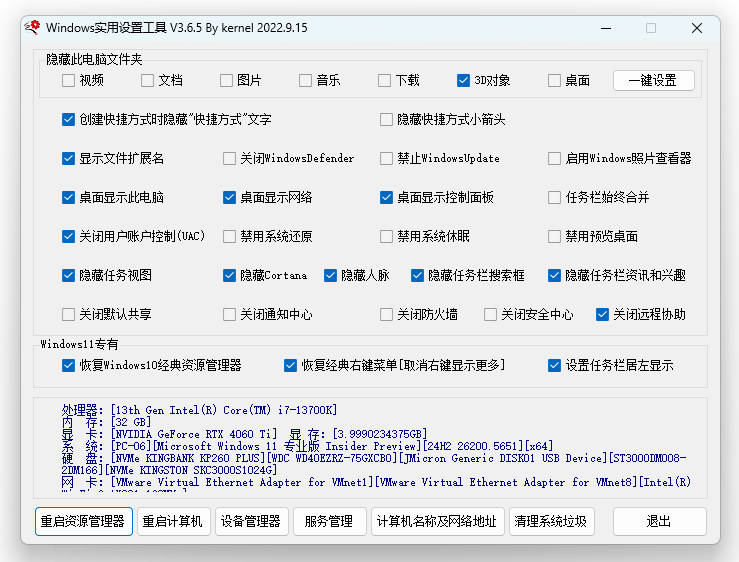Screen dimensions: 739x562
Task: Click the 硬盘 NVMe KINGBANK line
Action: click(x=374, y=464)
